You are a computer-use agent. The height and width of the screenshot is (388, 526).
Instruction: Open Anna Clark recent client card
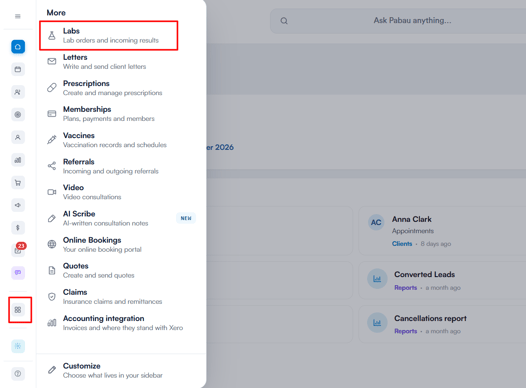pyautogui.click(x=442, y=231)
